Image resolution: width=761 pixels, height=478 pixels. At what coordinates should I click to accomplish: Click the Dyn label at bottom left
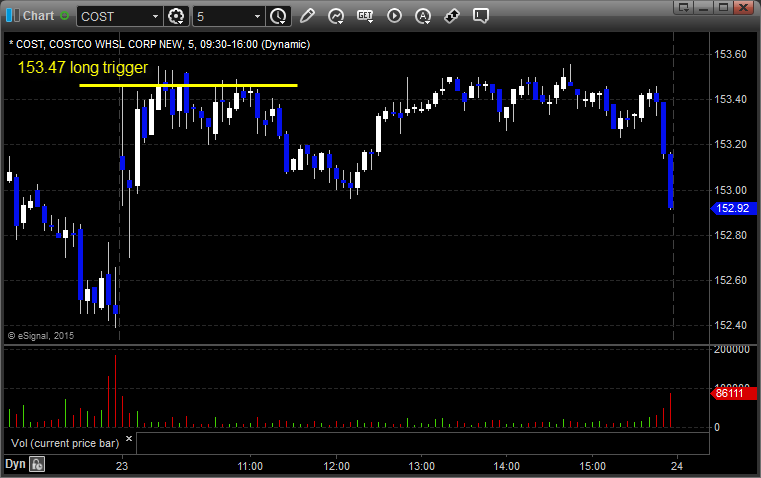pyautogui.click(x=15, y=464)
